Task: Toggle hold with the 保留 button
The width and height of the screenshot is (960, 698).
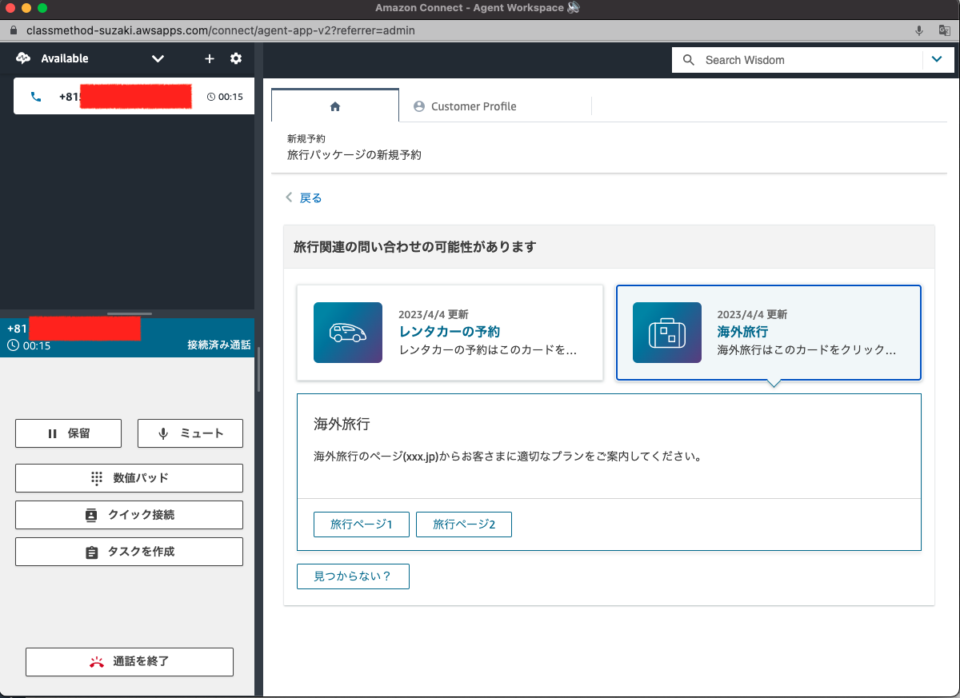Action: 68,433
